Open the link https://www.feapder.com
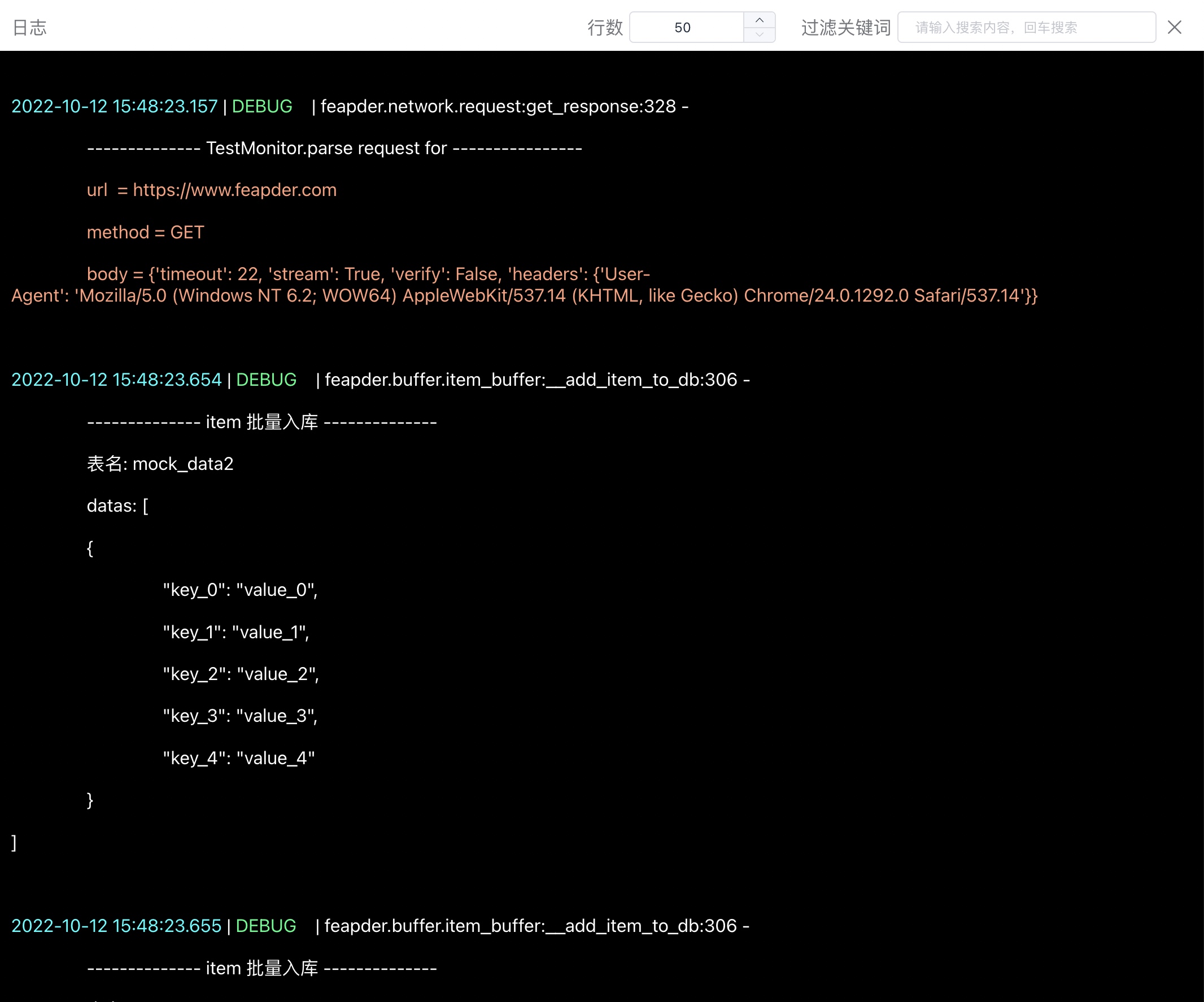 [235, 190]
